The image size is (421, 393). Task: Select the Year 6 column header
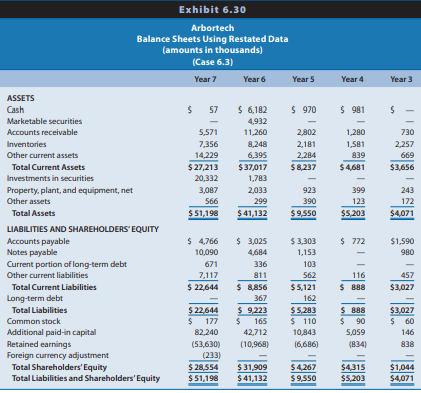tap(254, 79)
